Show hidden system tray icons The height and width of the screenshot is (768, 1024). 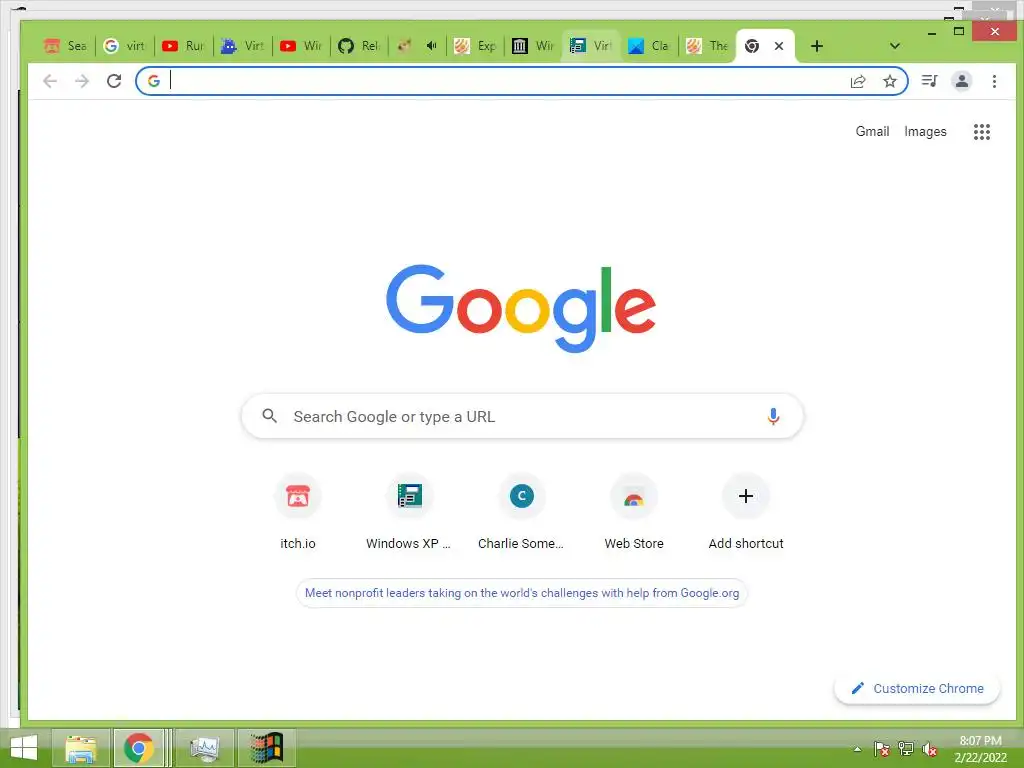(857, 749)
